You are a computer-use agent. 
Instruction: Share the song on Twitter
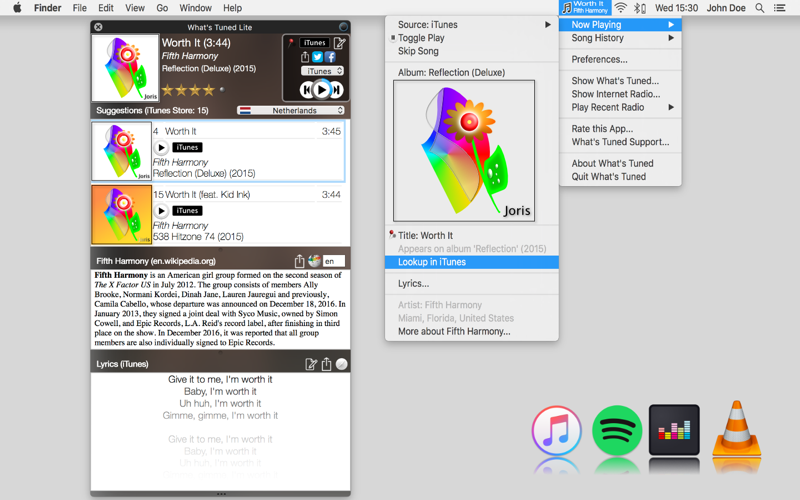pyautogui.click(x=317, y=57)
